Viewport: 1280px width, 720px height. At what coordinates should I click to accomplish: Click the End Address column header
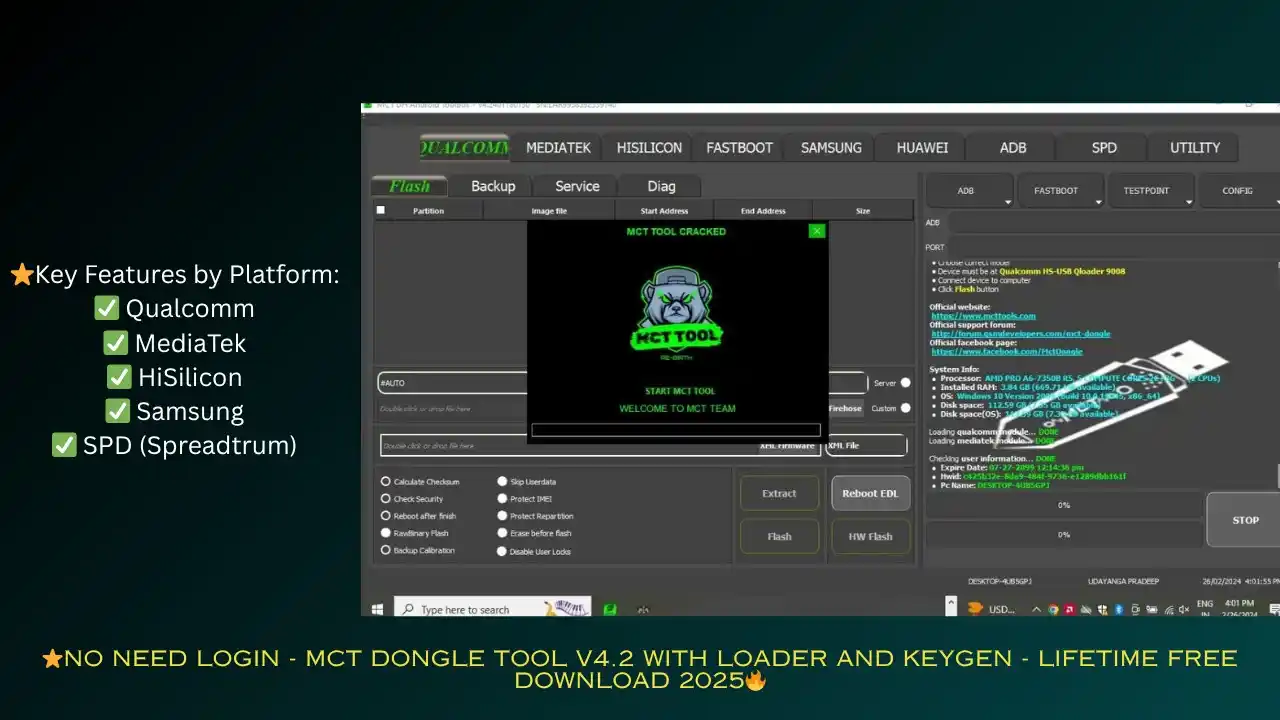763,211
